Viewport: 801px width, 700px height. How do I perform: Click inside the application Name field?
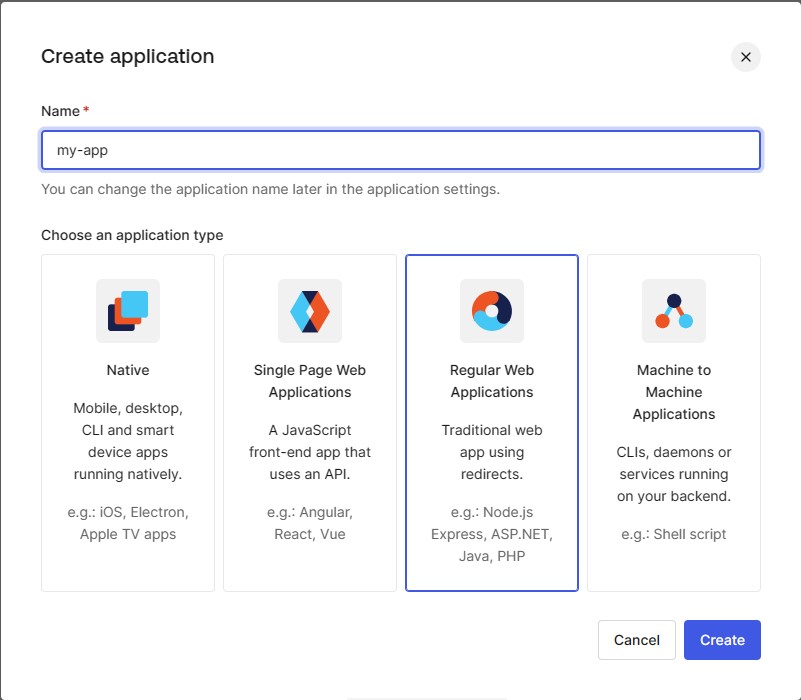point(400,149)
